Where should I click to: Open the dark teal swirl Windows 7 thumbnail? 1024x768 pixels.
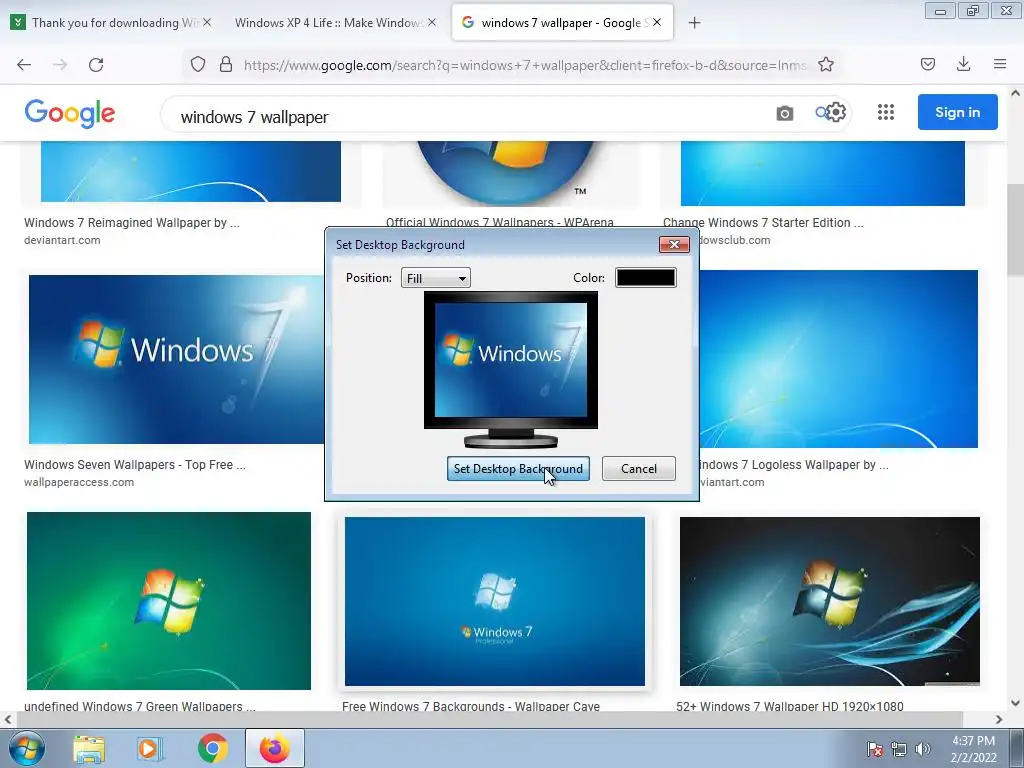pyautogui.click(x=829, y=601)
